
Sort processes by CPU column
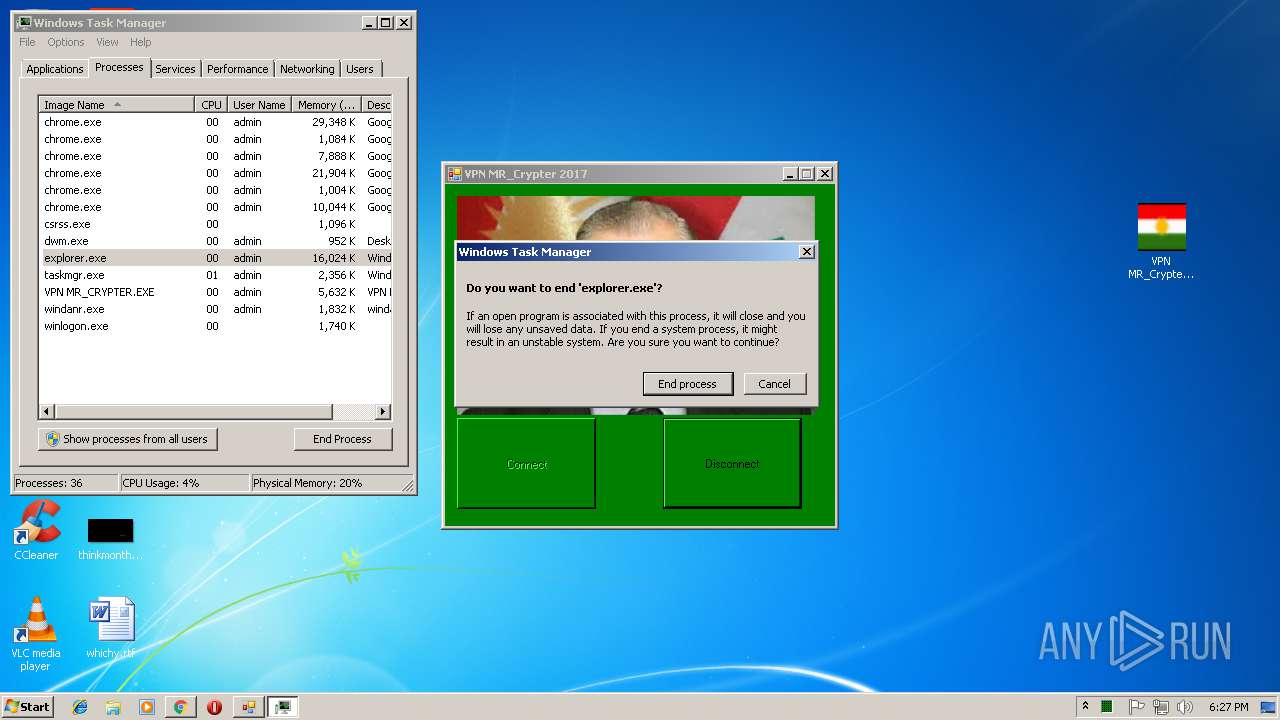pyautogui.click(x=211, y=105)
